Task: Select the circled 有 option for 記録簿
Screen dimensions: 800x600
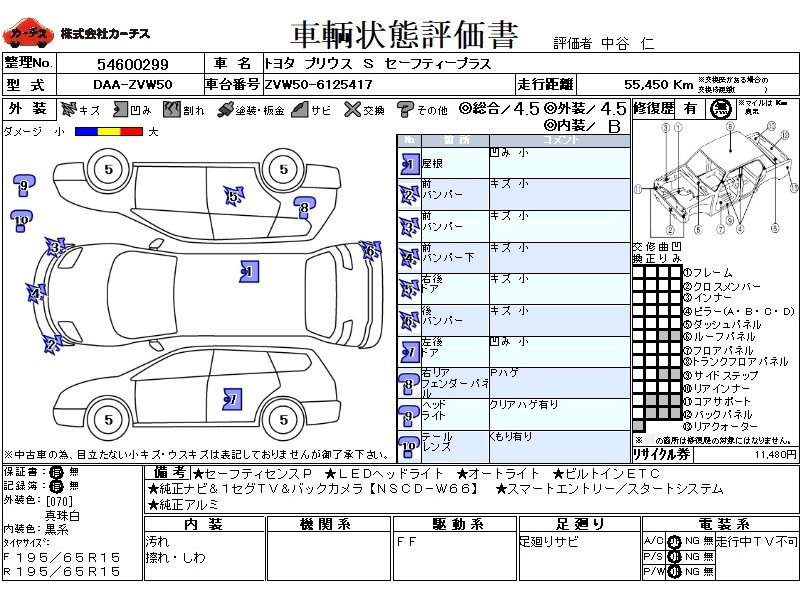Action: 56,486
